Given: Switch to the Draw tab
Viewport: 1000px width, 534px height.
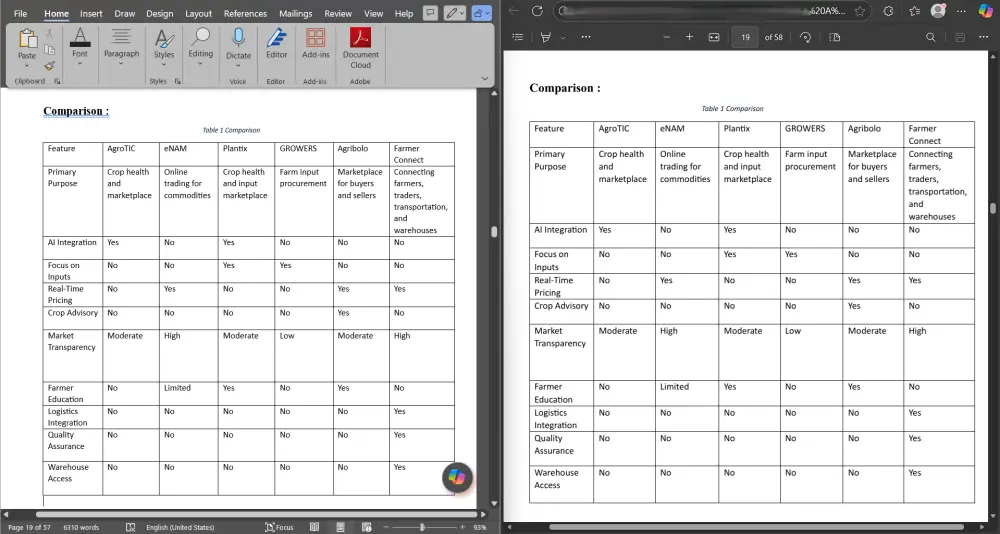Looking at the screenshot, I should tap(124, 13).
